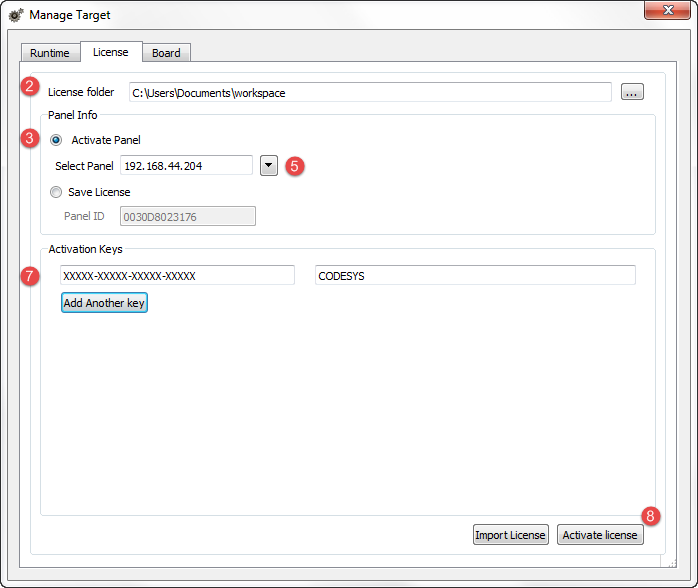Image resolution: width=698 pixels, height=588 pixels.
Task: Click the red number 8 callout marker
Action: coord(651,516)
